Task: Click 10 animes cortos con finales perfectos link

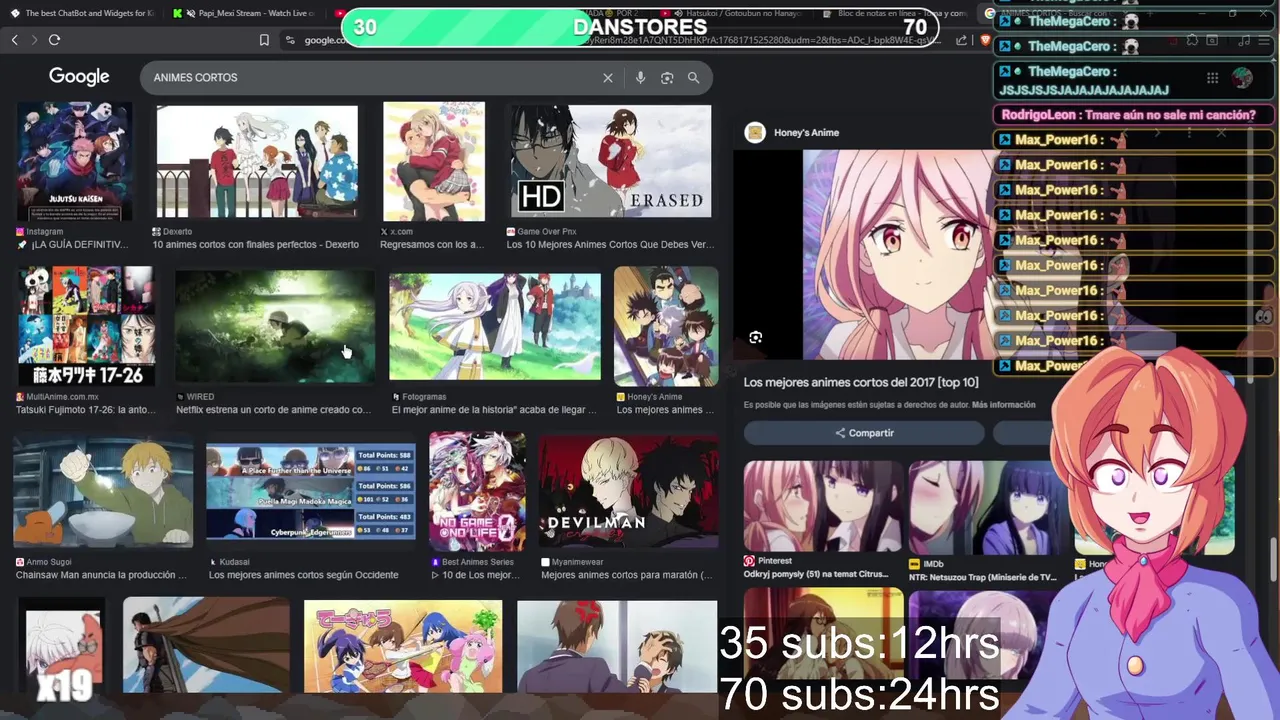Action: [x=255, y=245]
